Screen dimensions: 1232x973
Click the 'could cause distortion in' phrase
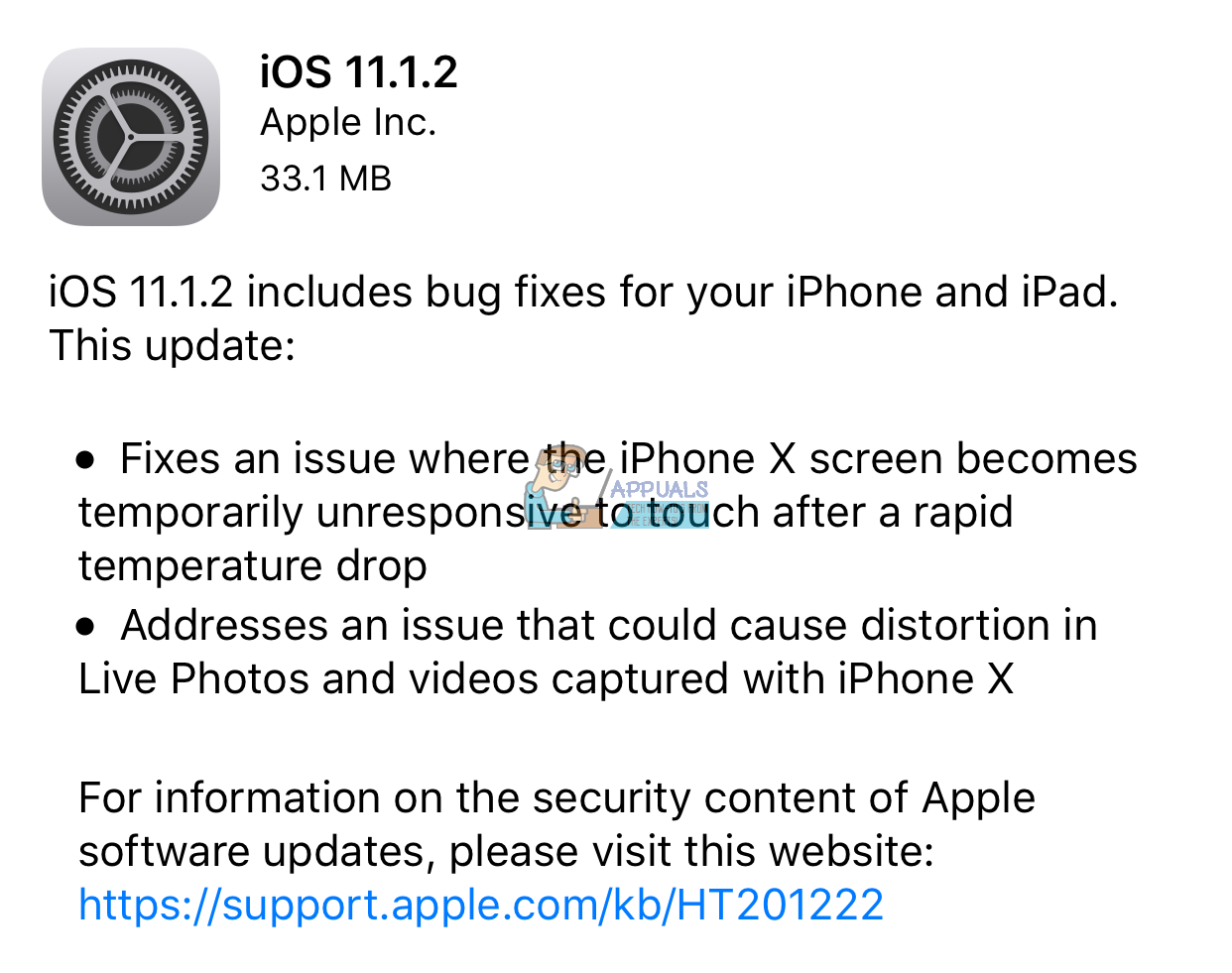point(852,626)
